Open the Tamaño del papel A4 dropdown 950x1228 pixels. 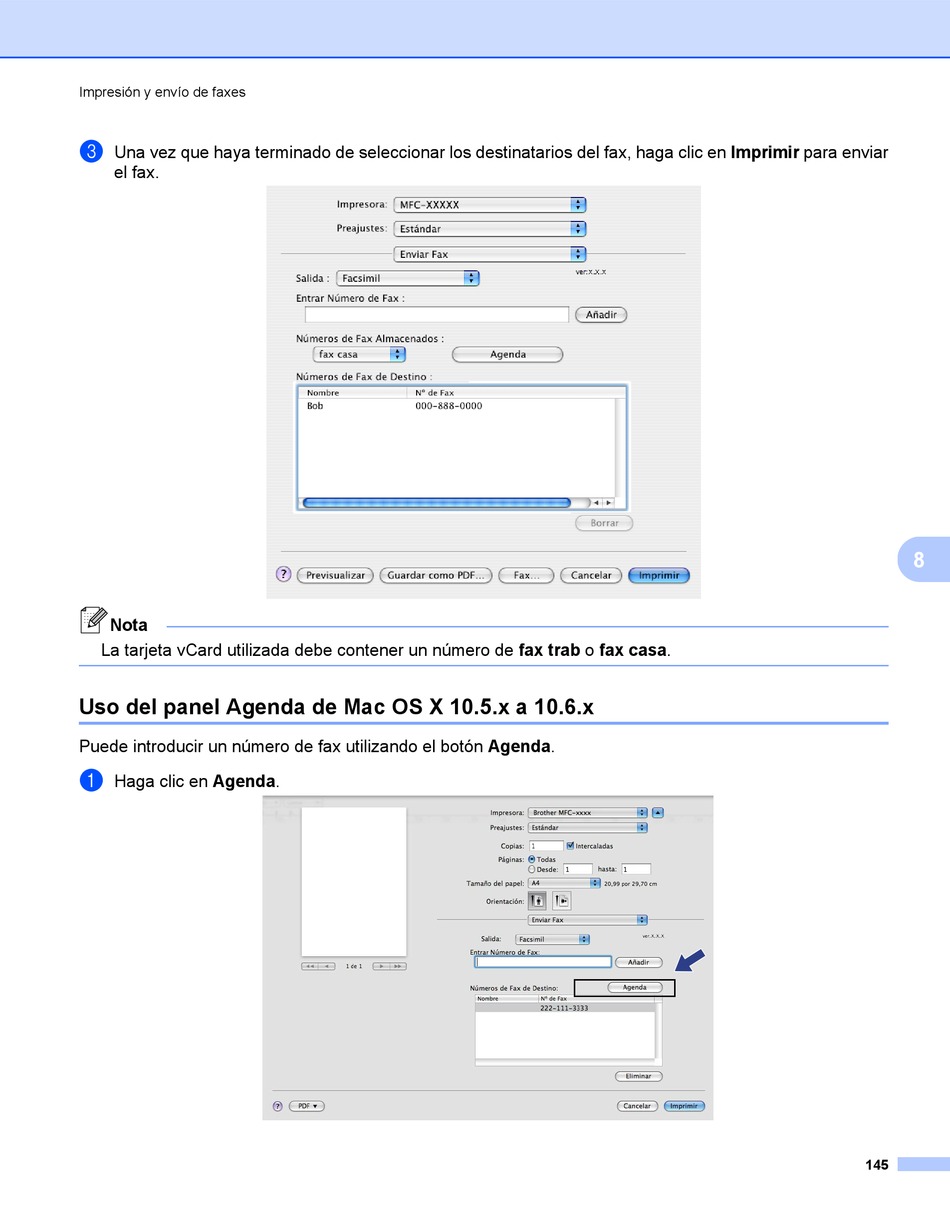pyautogui.click(x=564, y=883)
